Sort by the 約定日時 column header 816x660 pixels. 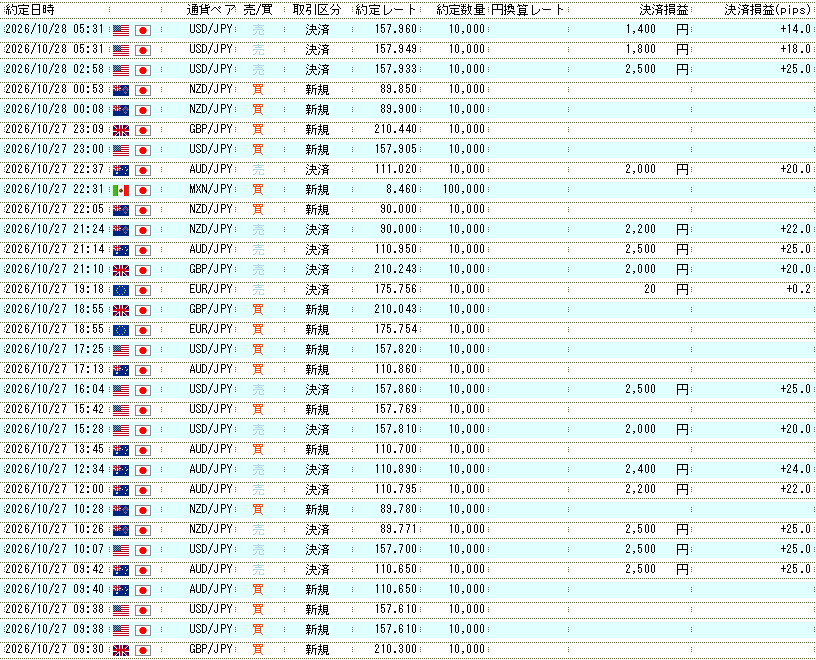[30, 10]
